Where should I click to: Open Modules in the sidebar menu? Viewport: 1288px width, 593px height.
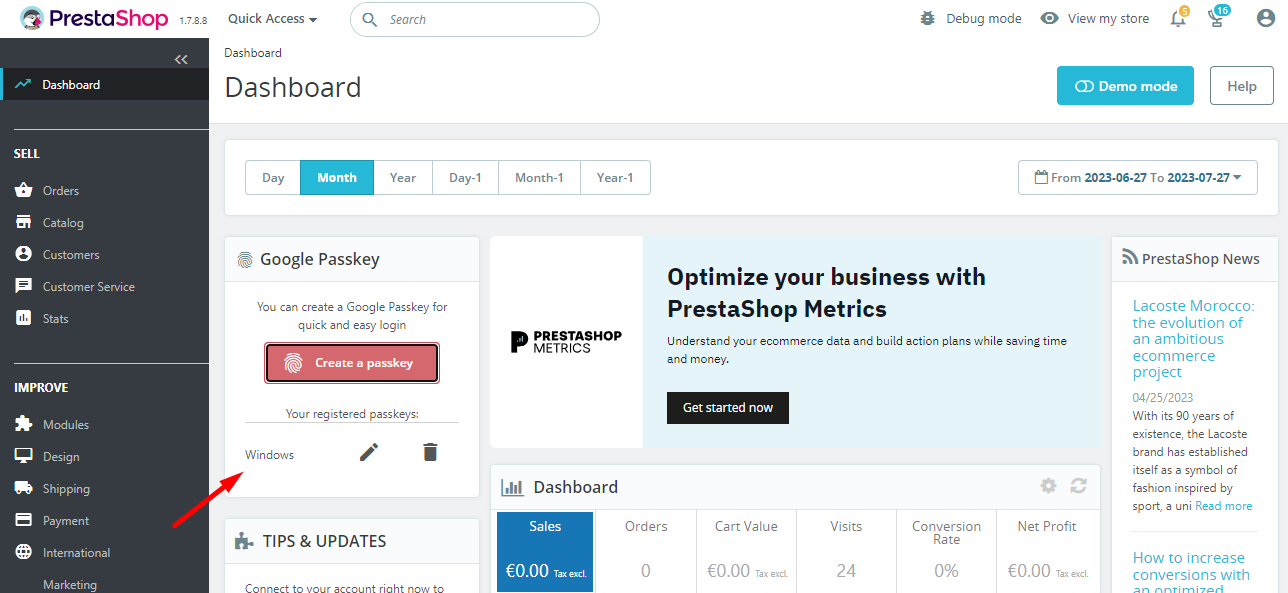click(x=66, y=424)
